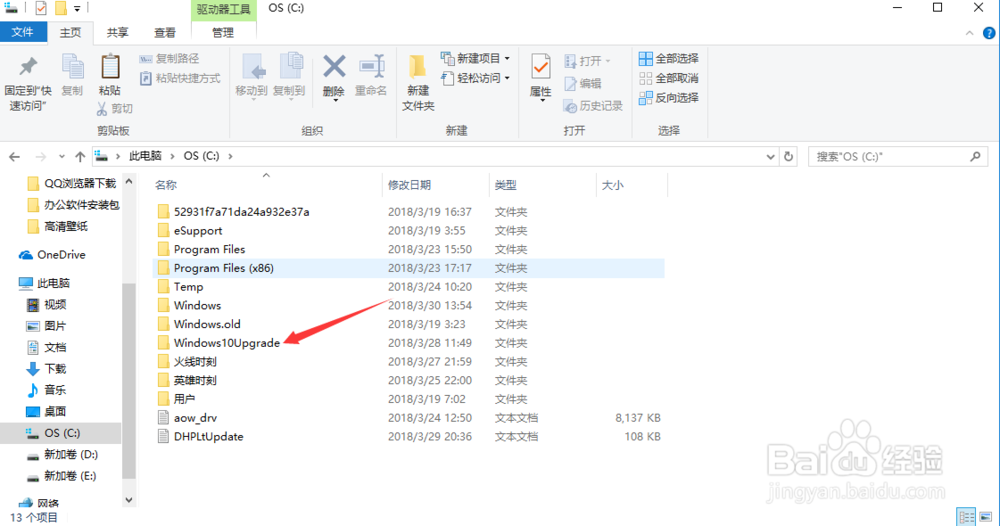Click the Back navigation arrow
This screenshot has width=1000, height=526.
tap(15, 156)
